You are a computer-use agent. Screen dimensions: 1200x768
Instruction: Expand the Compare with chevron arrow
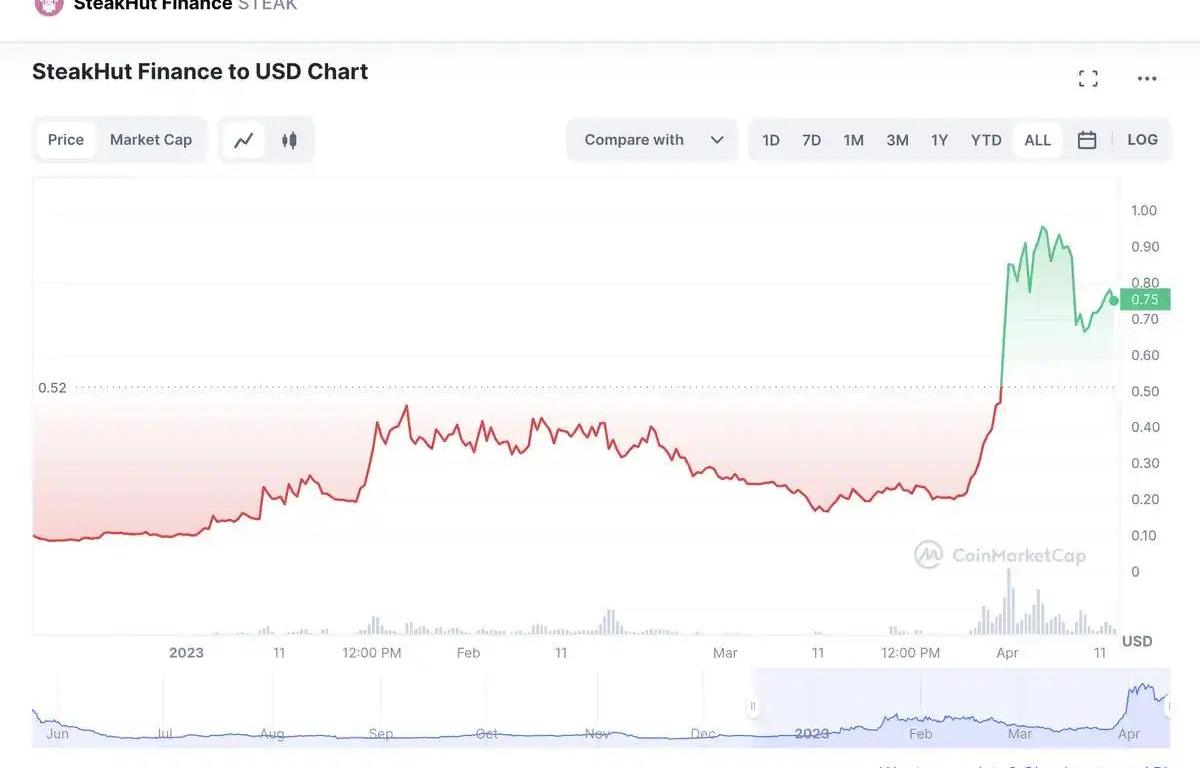pyautogui.click(x=717, y=140)
